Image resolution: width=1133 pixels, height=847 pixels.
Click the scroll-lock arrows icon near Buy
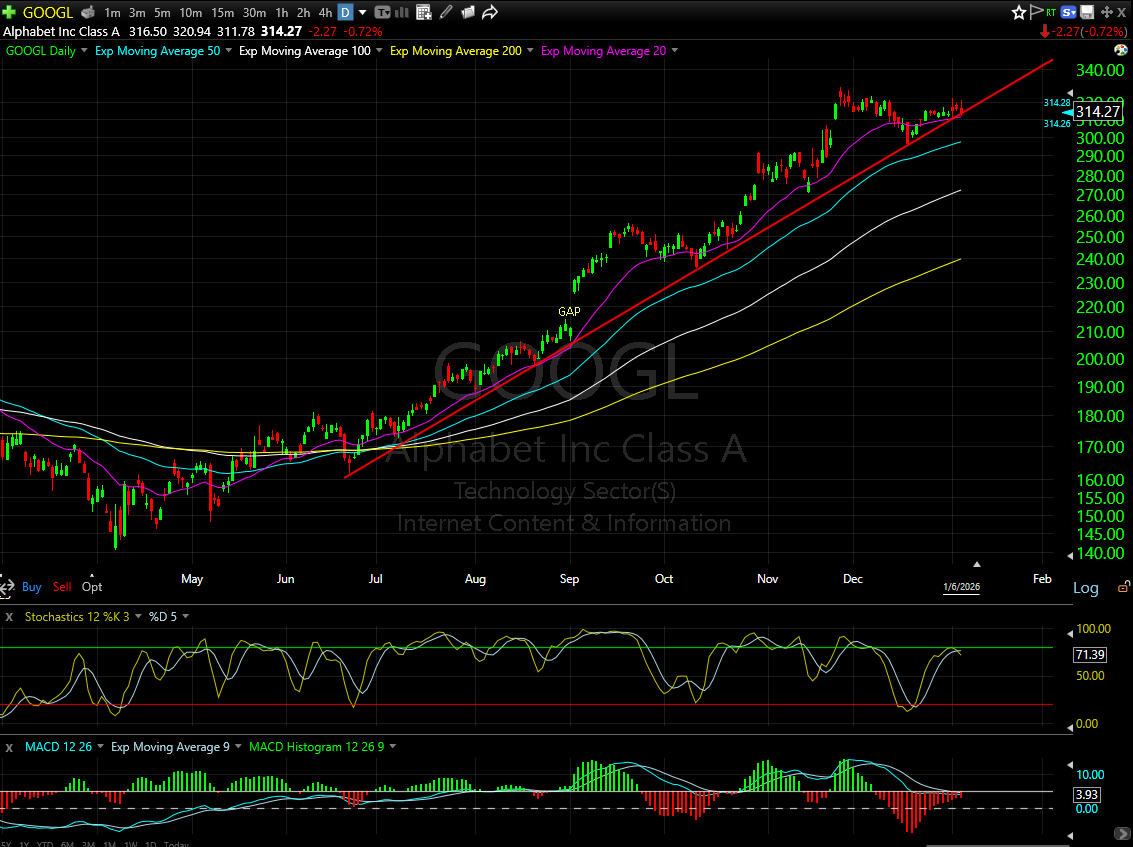pyautogui.click(x=6, y=586)
